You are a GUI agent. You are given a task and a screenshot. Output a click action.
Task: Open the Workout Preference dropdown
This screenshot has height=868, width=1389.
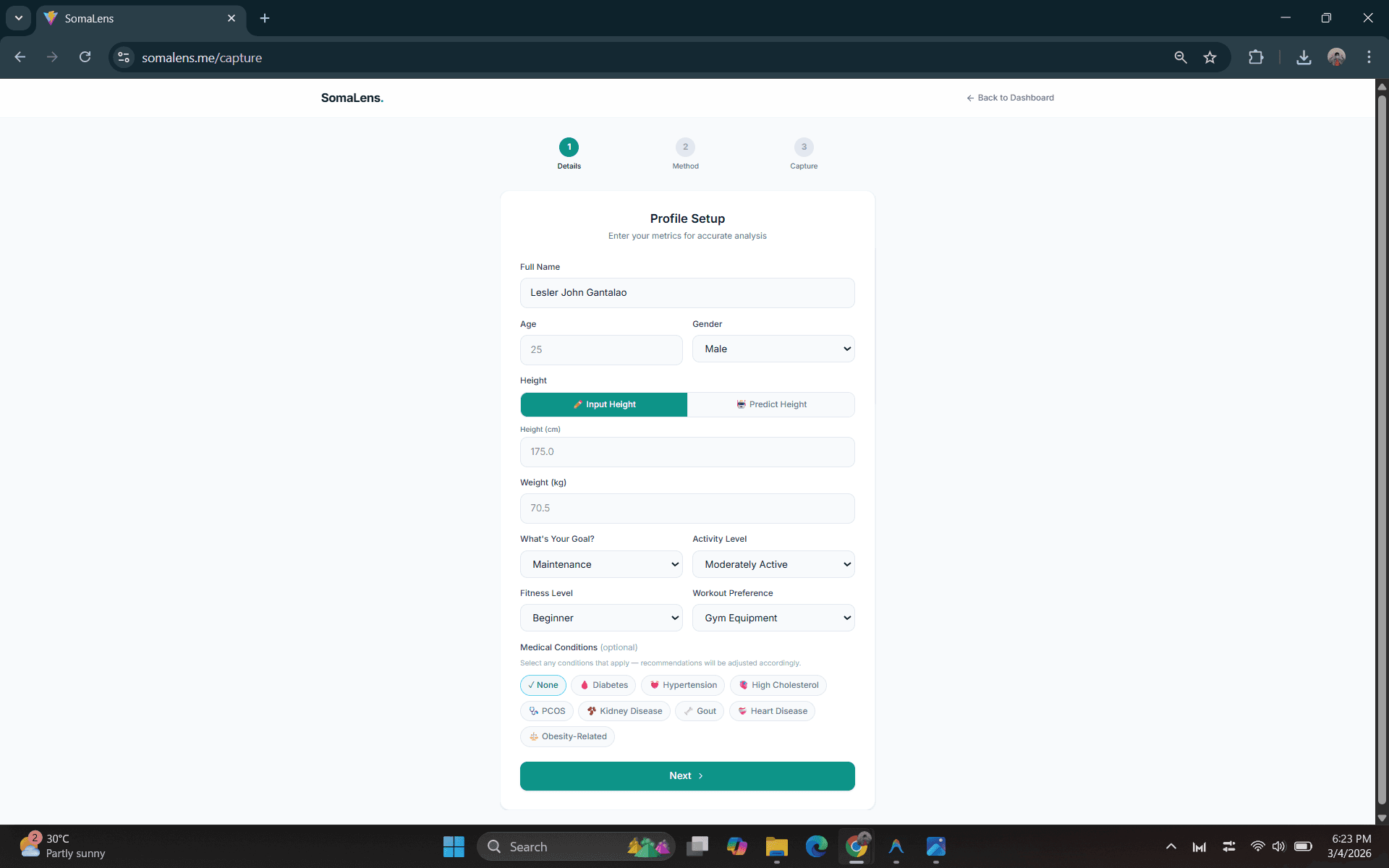(773, 618)
